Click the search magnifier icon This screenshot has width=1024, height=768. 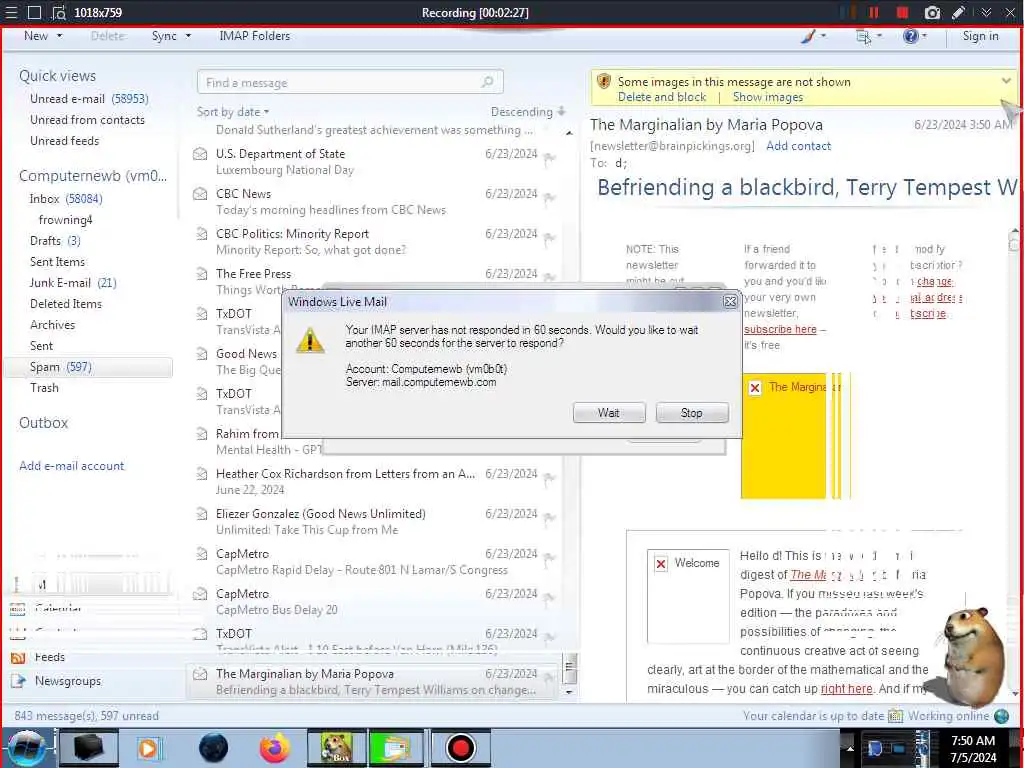tap(487, 82)
